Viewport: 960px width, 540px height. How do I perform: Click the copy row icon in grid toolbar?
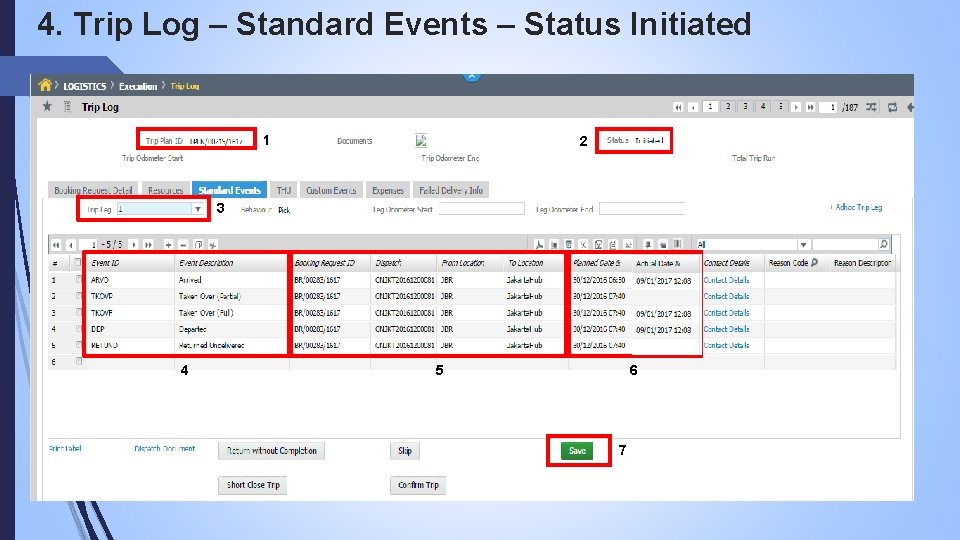coord(198,245)
